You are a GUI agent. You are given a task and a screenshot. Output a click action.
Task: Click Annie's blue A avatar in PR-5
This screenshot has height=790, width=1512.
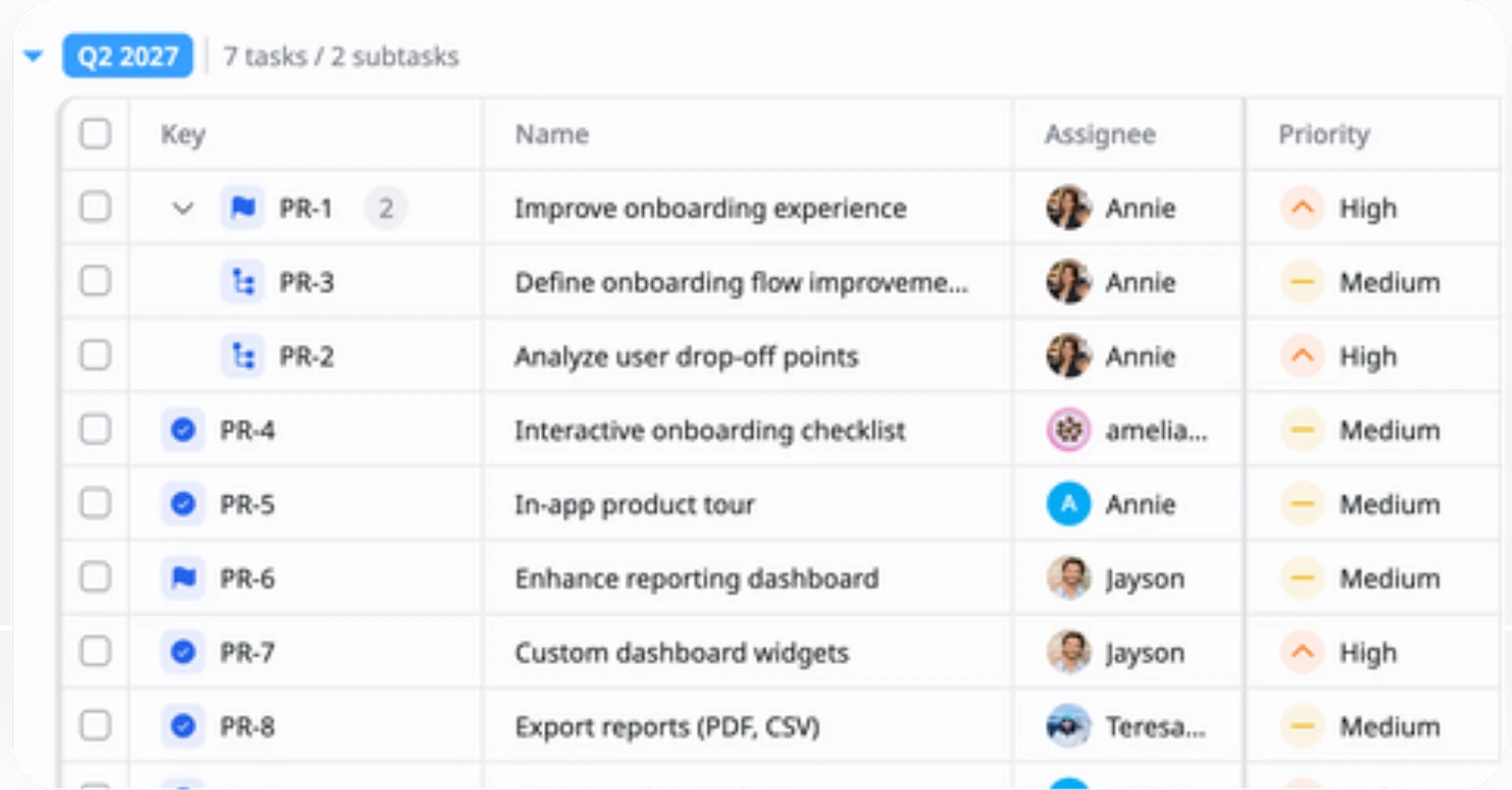[x=1069, y=503]
